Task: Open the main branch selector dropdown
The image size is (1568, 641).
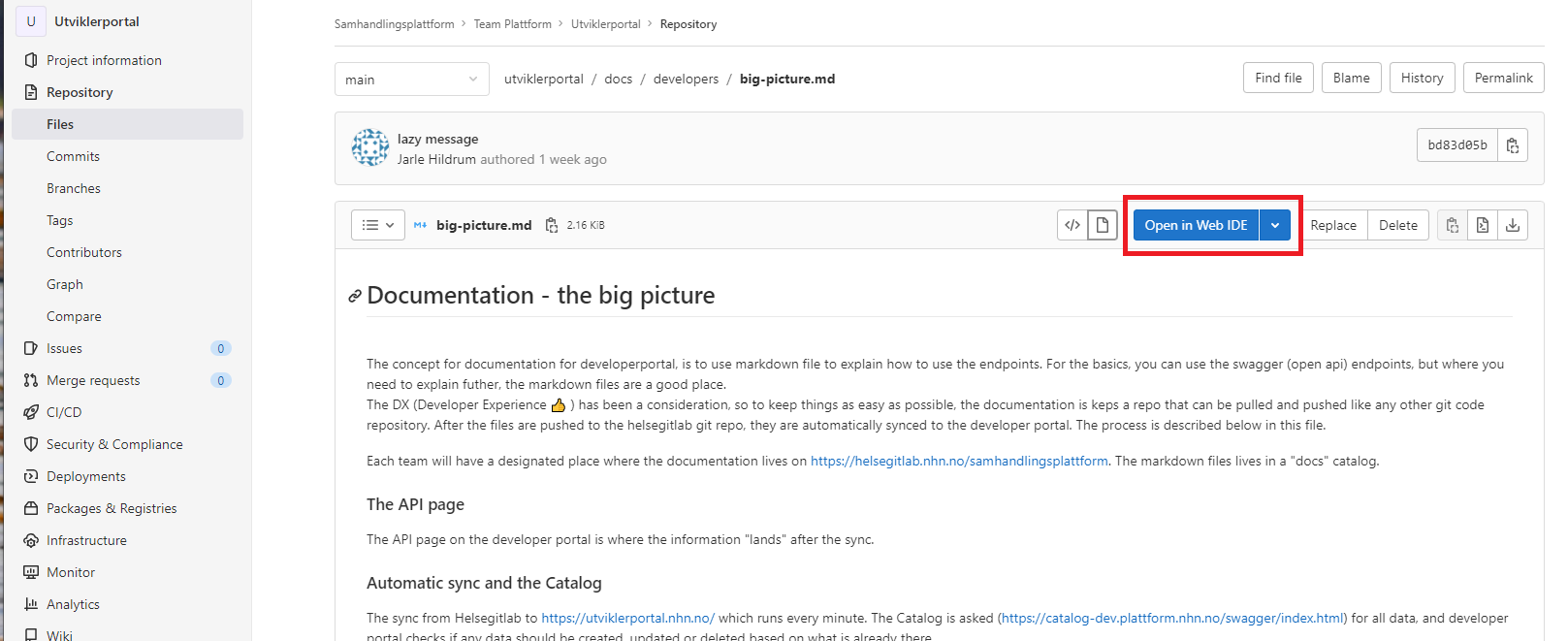Action: click(412, 80)
